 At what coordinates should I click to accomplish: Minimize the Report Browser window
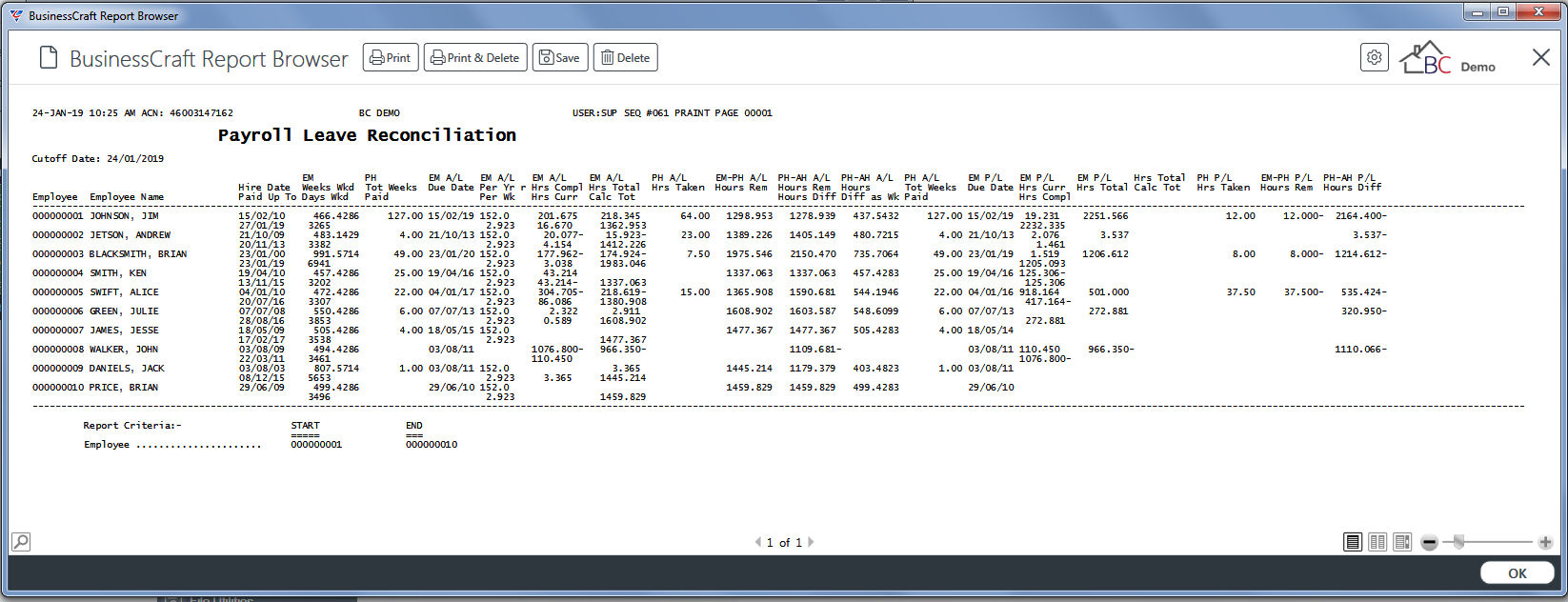point(1478,12)
